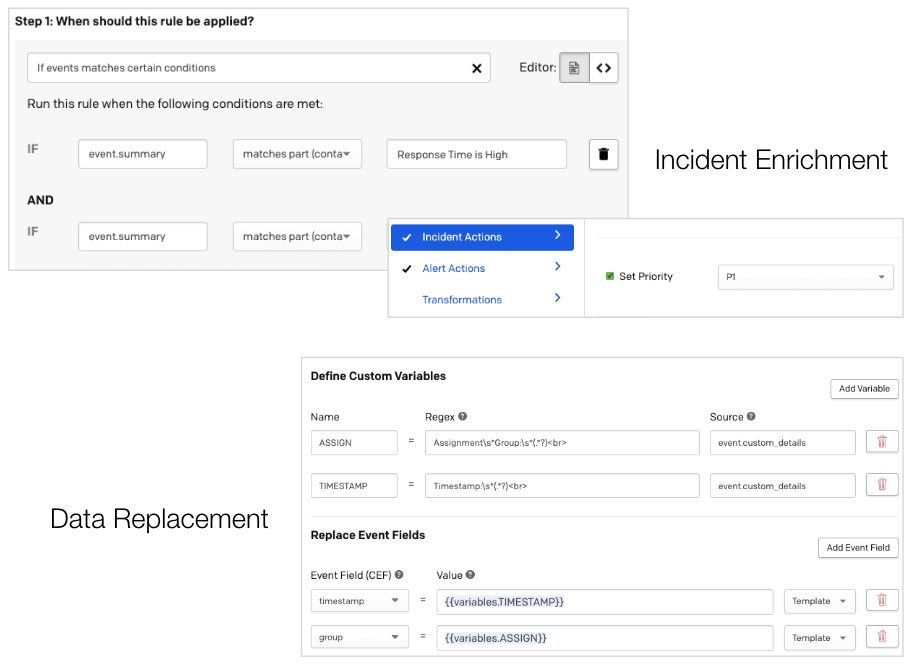Delete the timestamp event field row
916x669 pixels.
pos(881,601)
